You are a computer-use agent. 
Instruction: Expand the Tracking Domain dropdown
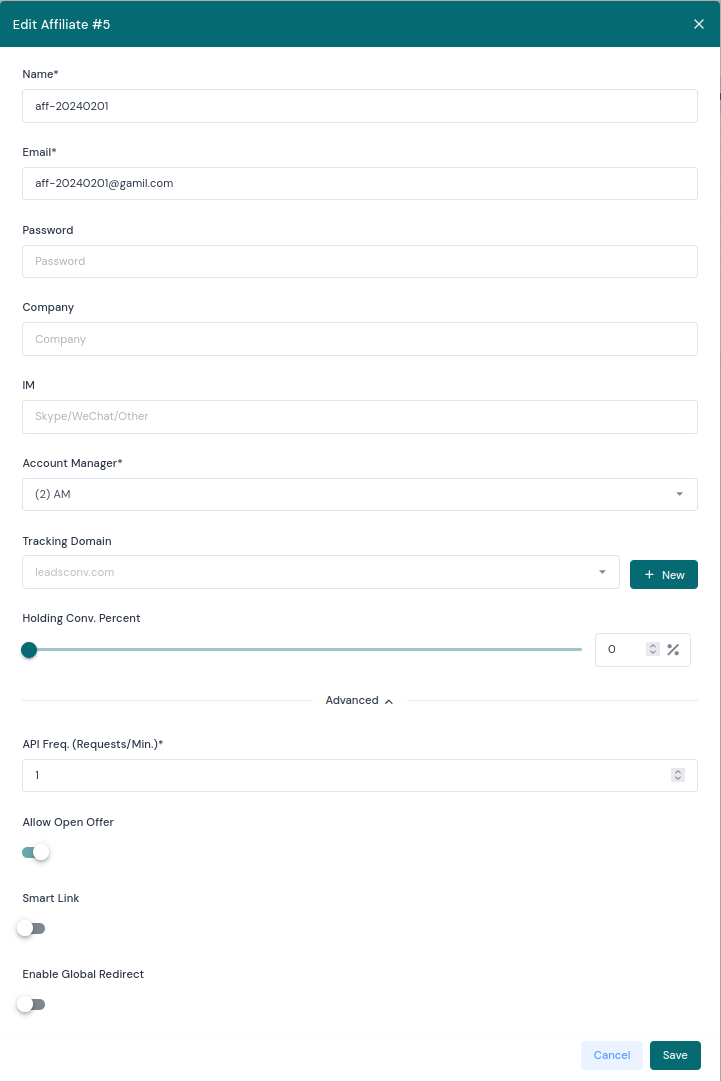point(321,572)
